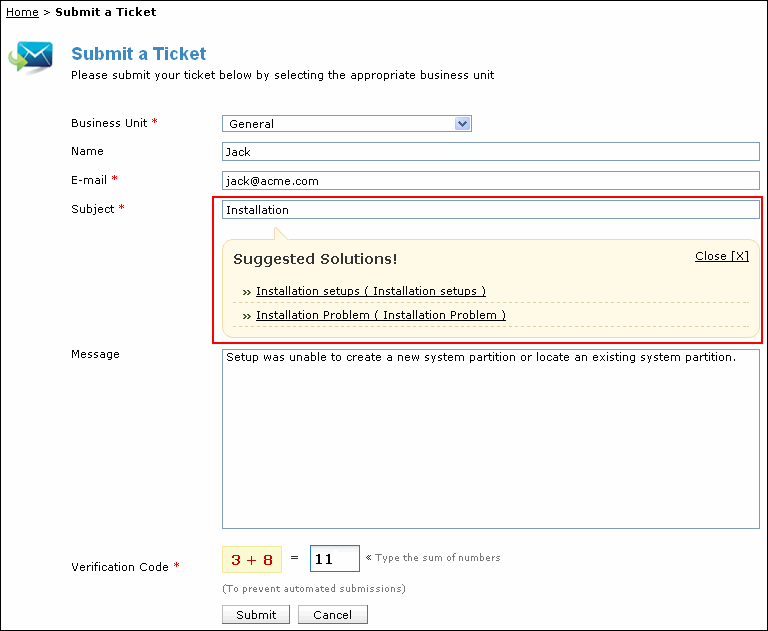Focus the E-mail input field

tap(490, 181)
